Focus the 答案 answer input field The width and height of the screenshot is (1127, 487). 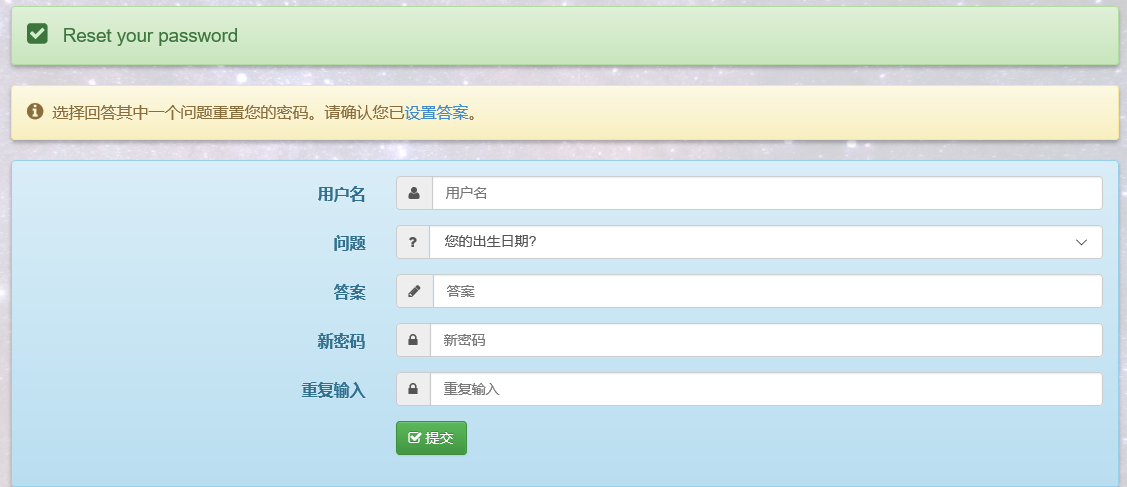point(766,291)
